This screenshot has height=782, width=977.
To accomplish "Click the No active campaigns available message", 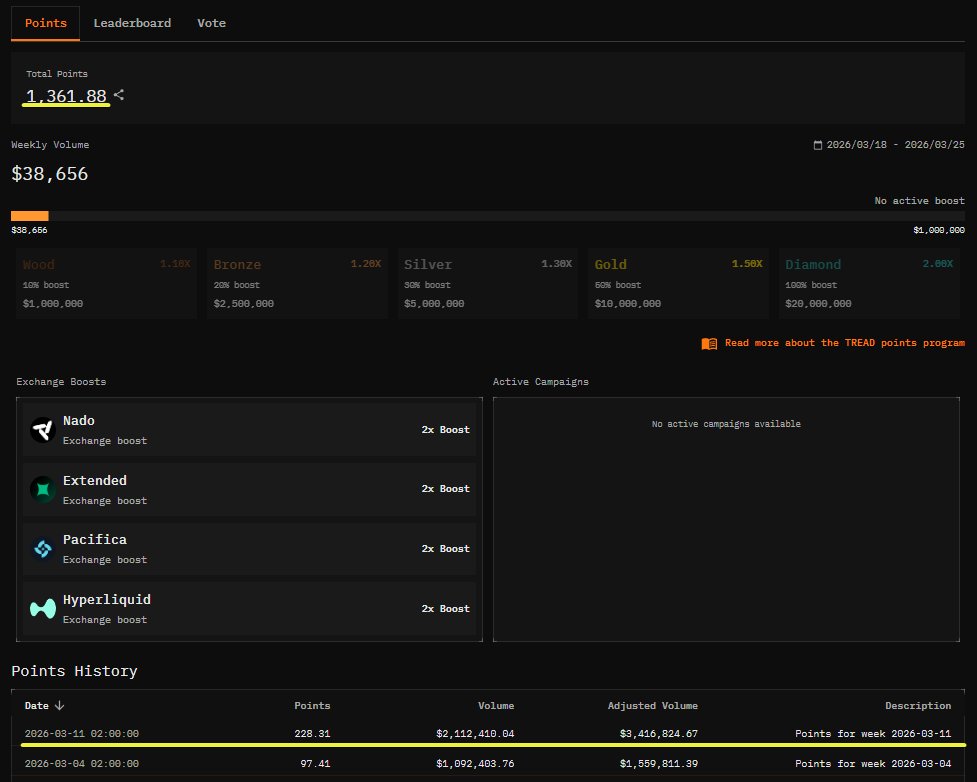I will (726, 424).
